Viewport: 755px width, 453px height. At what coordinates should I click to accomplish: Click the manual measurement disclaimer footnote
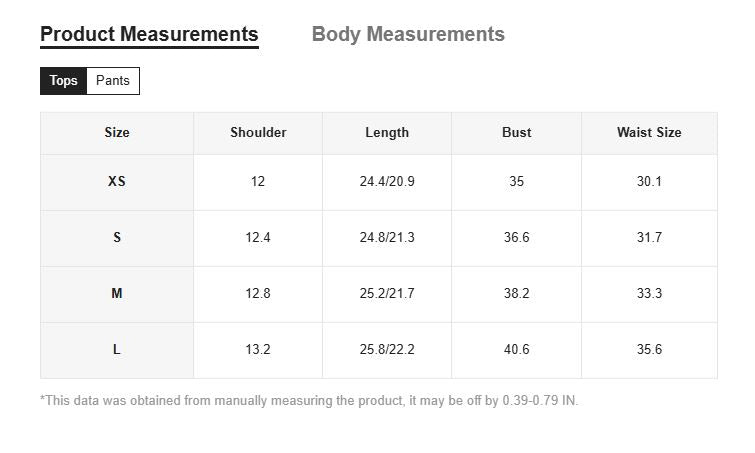click(309, 401)
